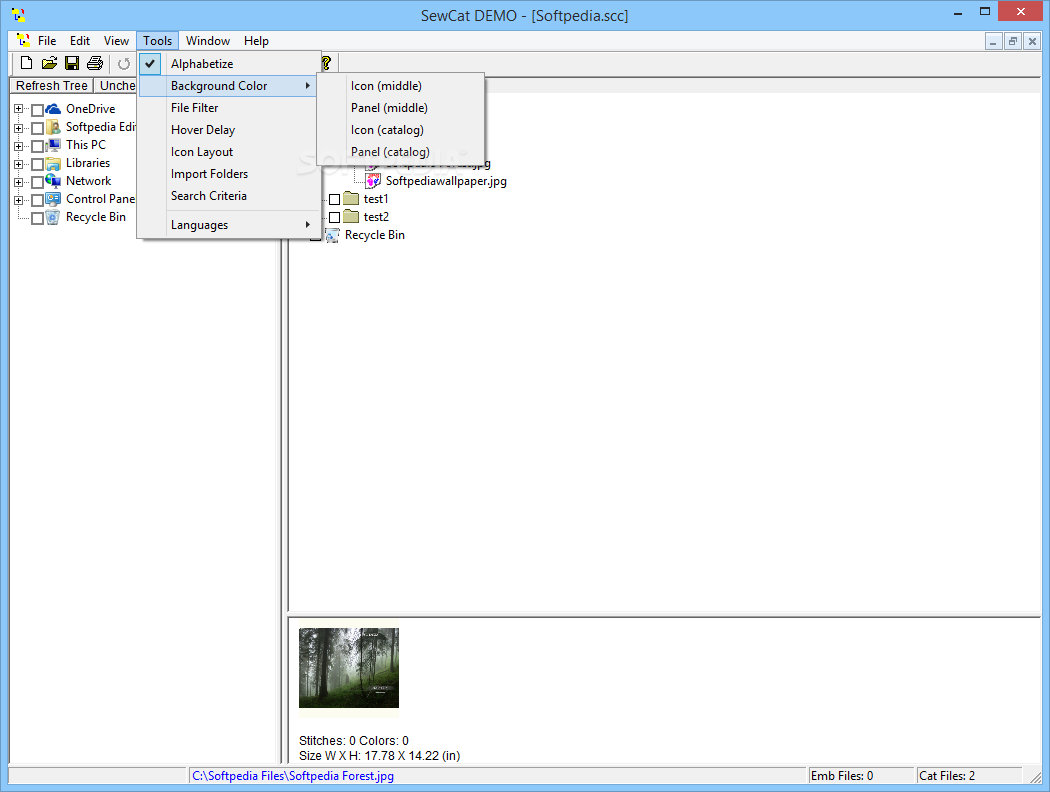
Task: Check the Libraries checkbox
Action: point(38,164)
